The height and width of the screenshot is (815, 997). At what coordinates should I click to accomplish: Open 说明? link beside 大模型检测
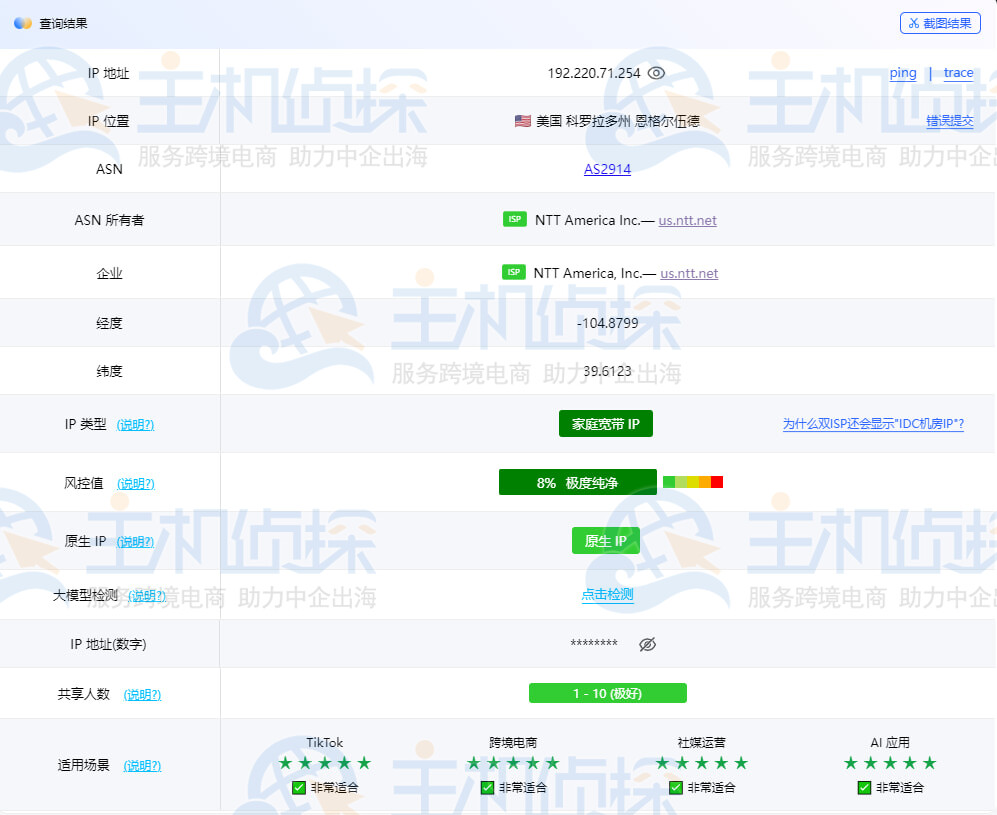(x=147, y=596)
